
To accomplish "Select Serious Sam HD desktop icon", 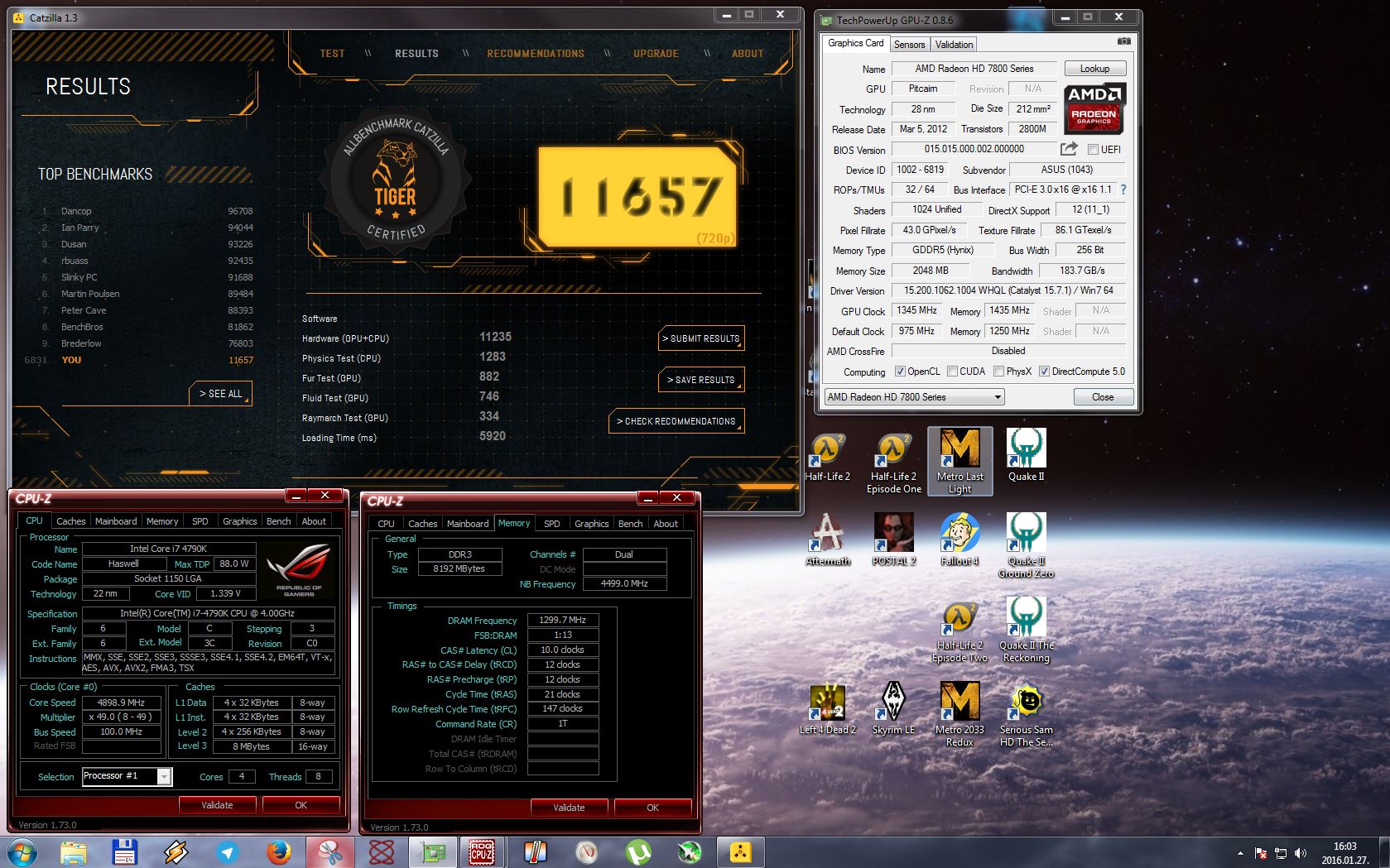I will pyautogui.click(x=1026, y=714).
